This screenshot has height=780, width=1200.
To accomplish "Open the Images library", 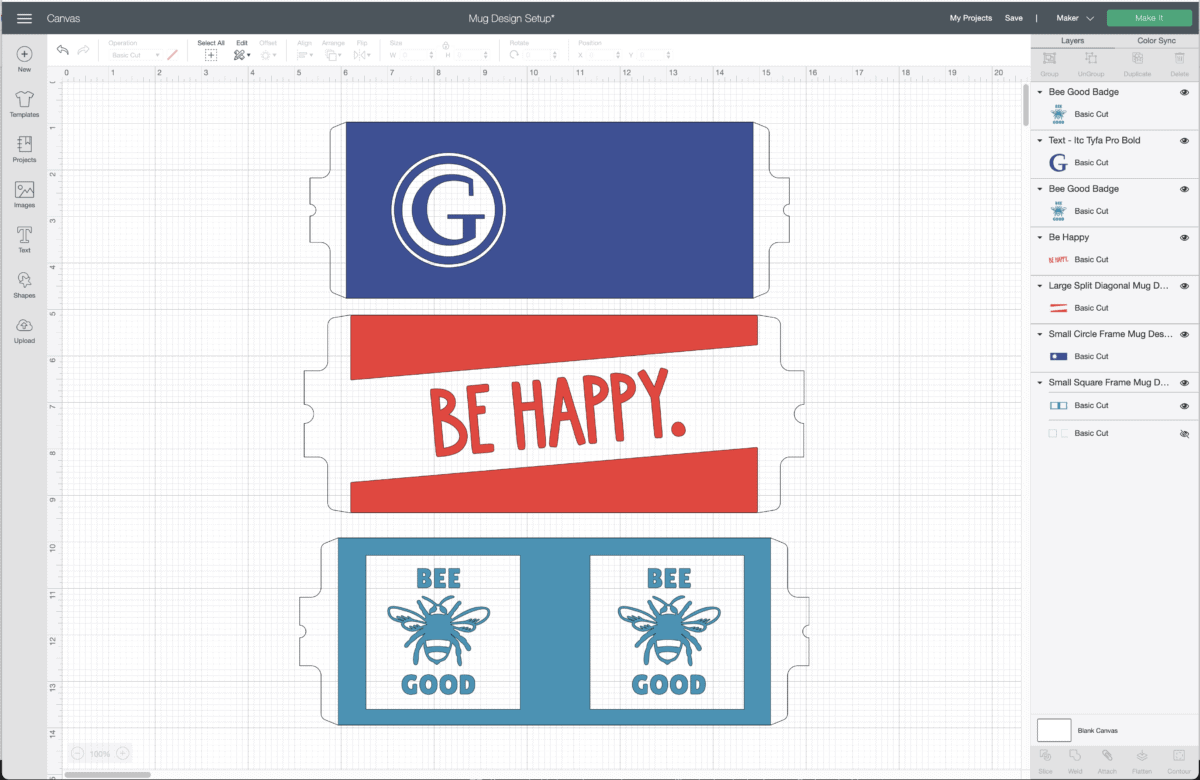I will pos(24,194).
